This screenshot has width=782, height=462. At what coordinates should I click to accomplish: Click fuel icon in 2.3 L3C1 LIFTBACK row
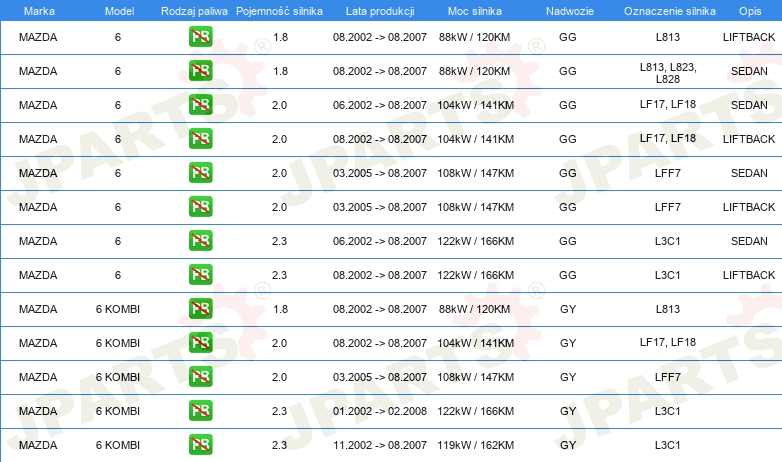coord(200,274)
